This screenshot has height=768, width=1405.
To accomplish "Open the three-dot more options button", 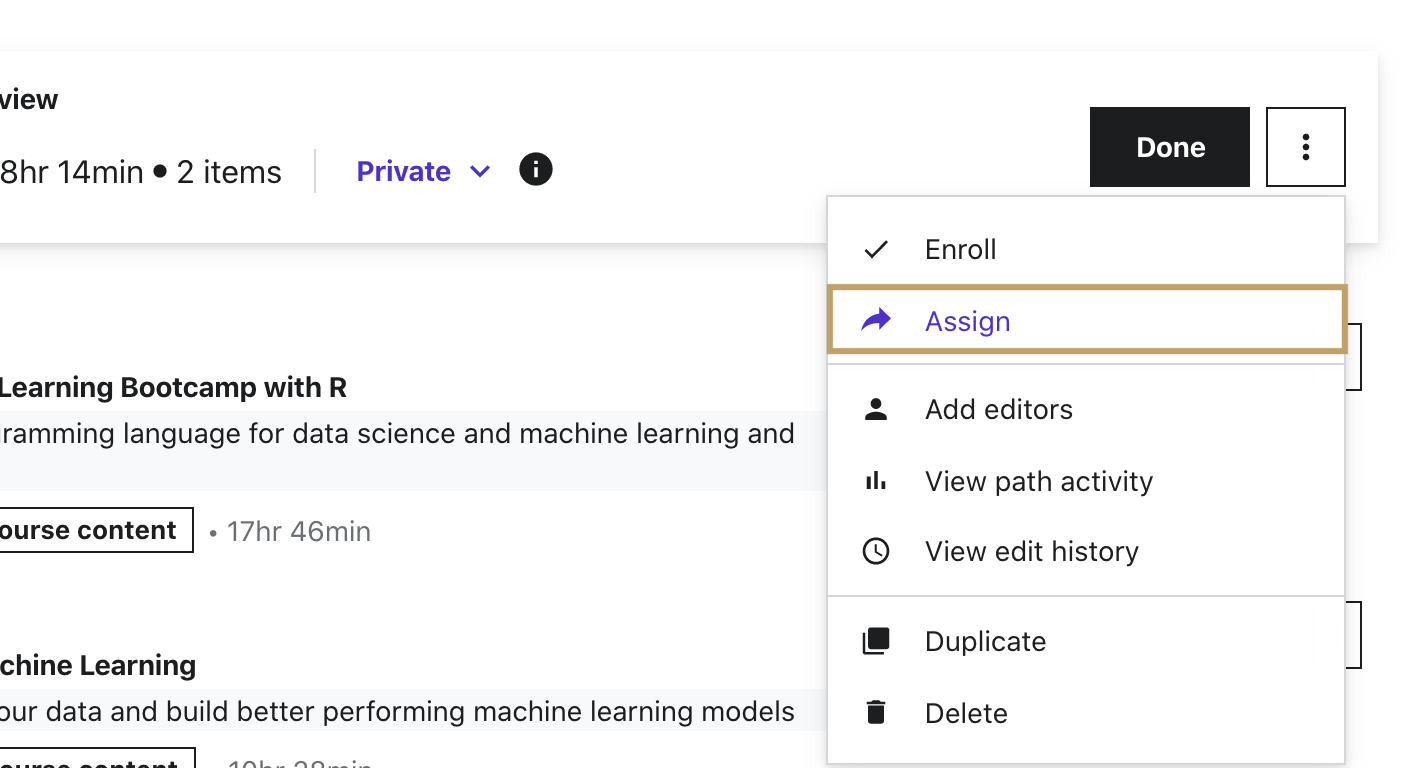I will [1305, 147].
